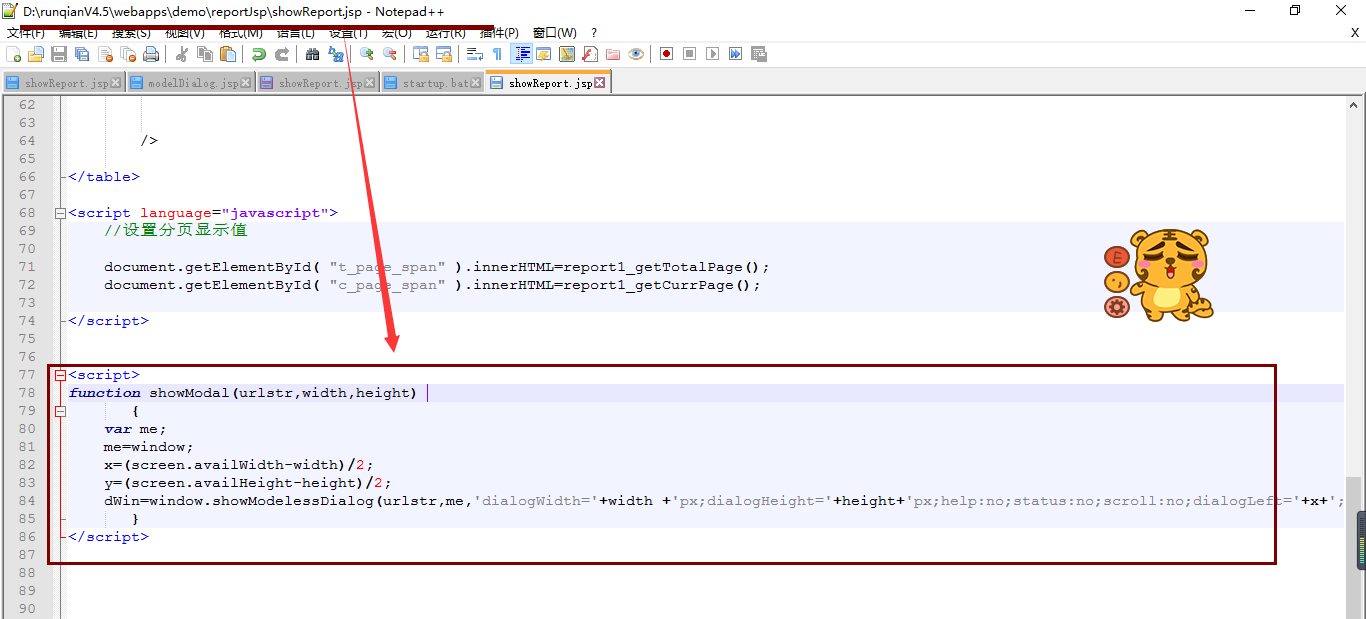1366x619 pixels.
Task: Click the comment '//设置分页显示值'
Action: pos(176,231)
